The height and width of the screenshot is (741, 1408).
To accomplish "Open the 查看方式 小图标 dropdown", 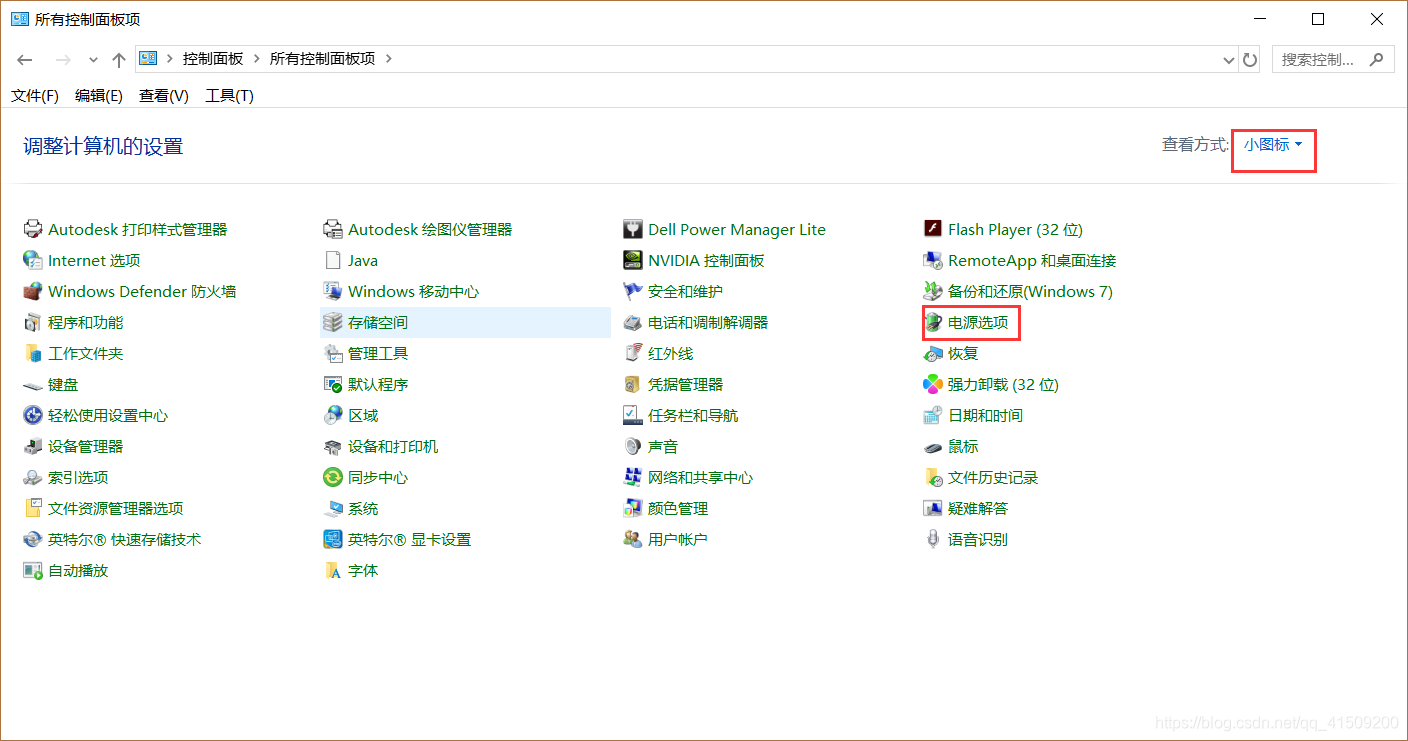I will pos(1273,145).
